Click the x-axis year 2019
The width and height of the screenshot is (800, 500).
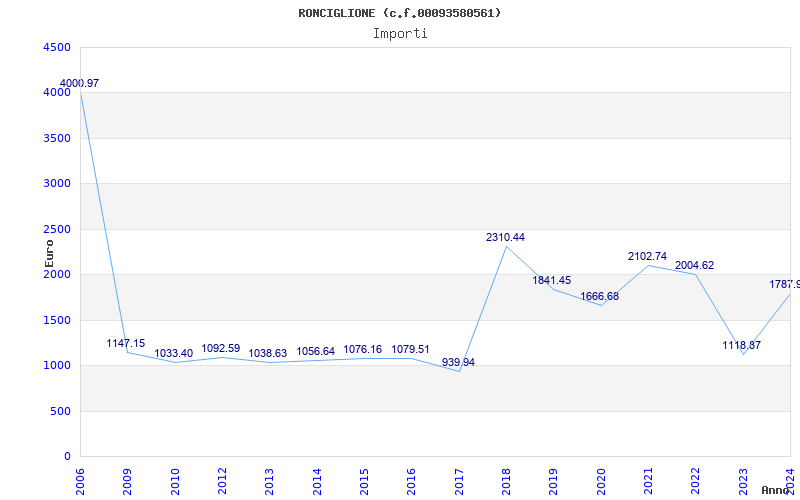tap(554, 482)
